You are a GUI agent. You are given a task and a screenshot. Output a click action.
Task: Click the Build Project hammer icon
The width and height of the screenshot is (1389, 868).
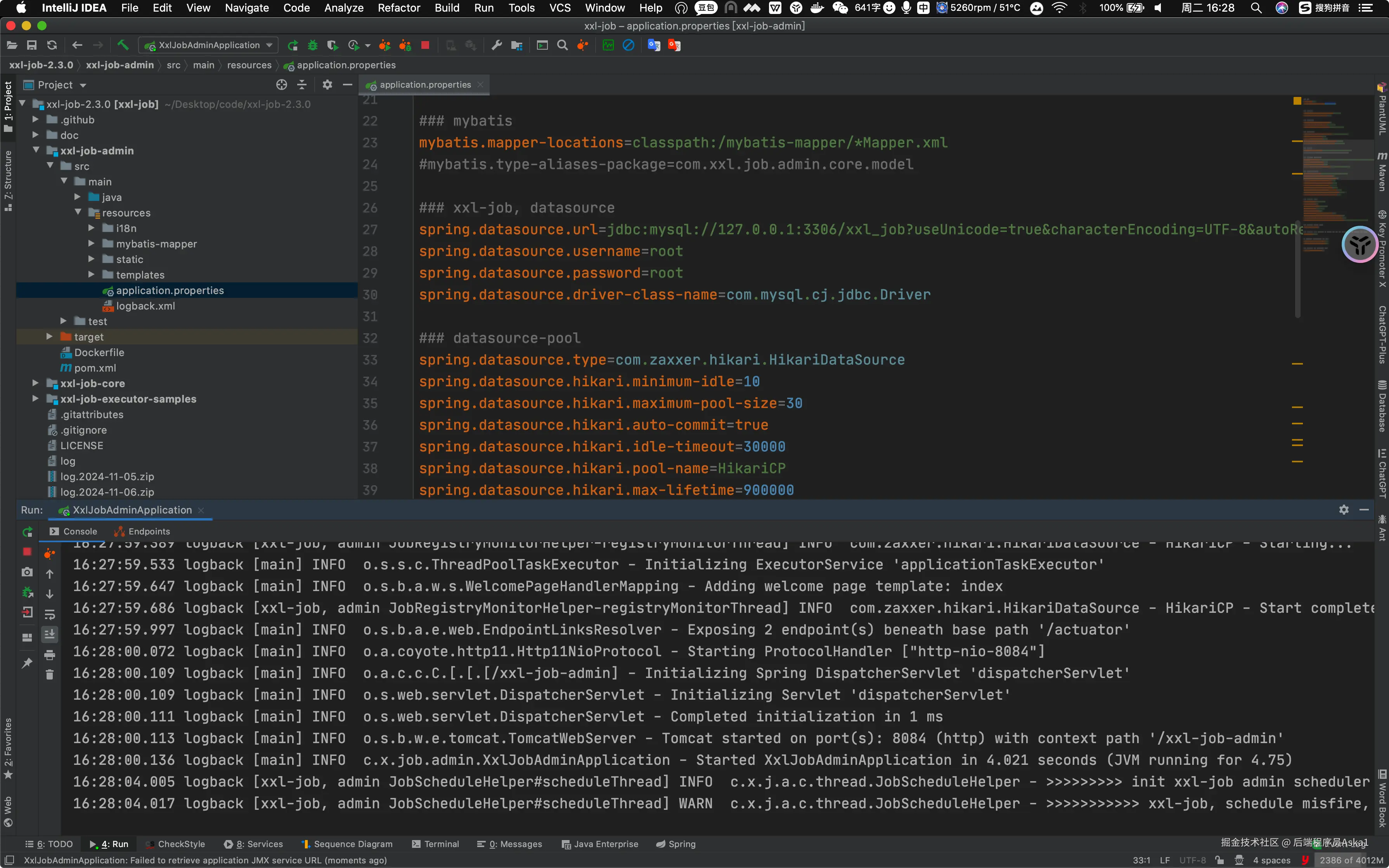tap(123, 45)
